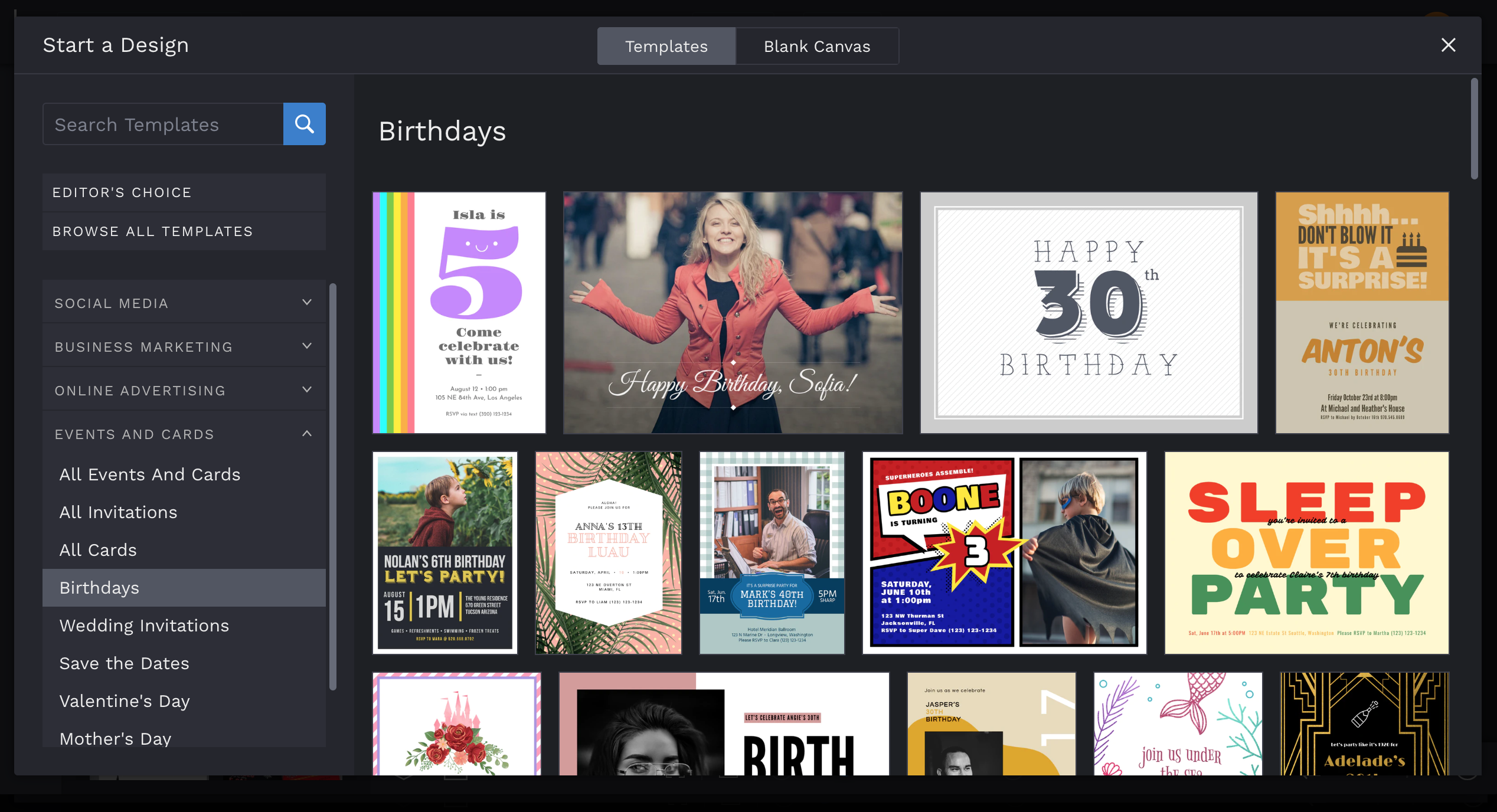Open Editor's Choice templates

pyautogui.click(x=184, y=192)
